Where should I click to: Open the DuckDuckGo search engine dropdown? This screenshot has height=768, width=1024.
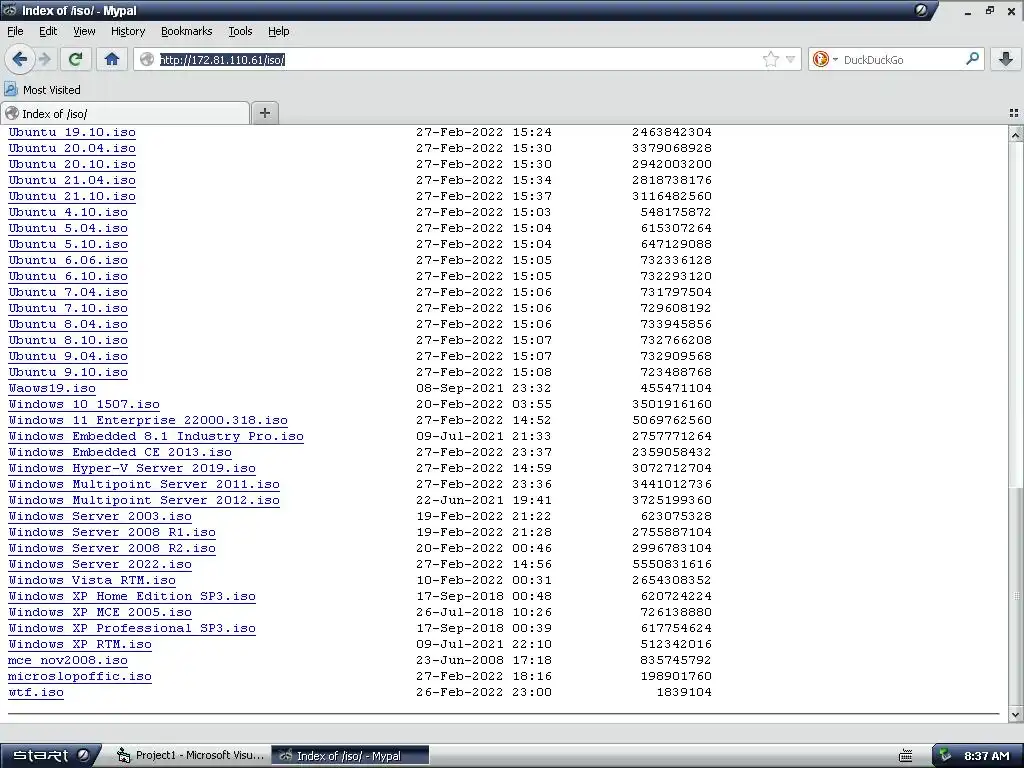click(825, 59)
